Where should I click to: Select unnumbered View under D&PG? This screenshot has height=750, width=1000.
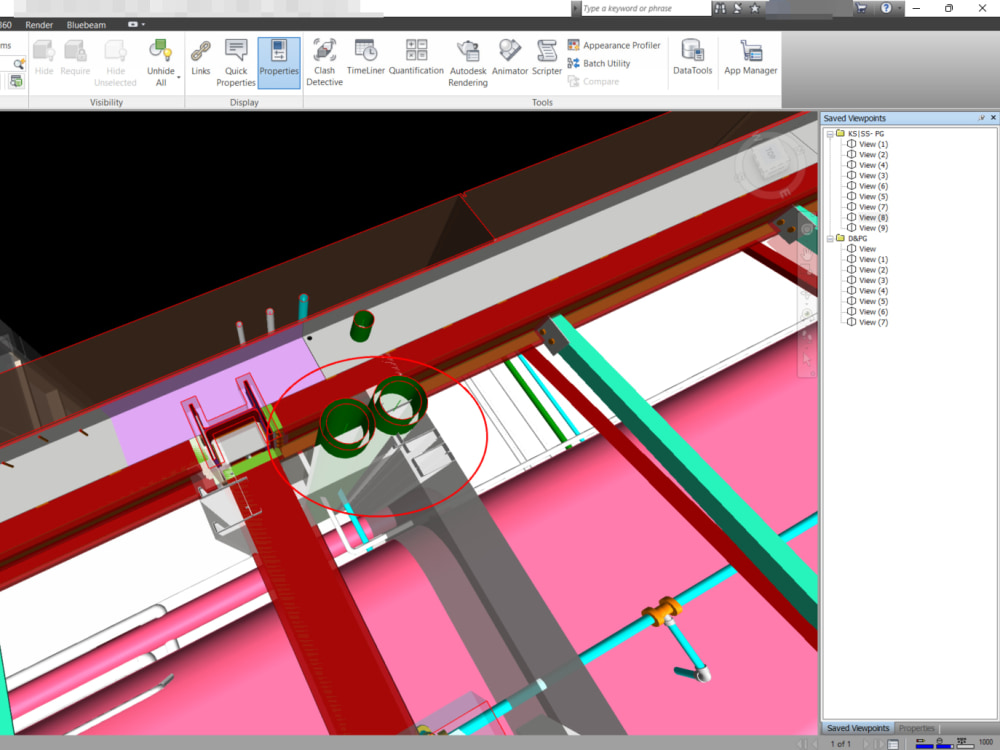pos(867,249)
